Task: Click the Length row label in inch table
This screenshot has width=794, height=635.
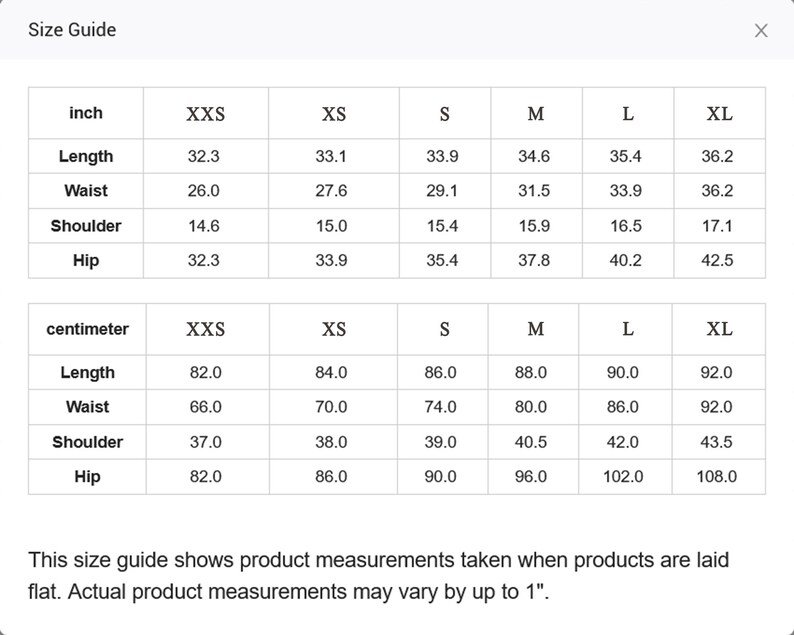Action: [86, 156]
